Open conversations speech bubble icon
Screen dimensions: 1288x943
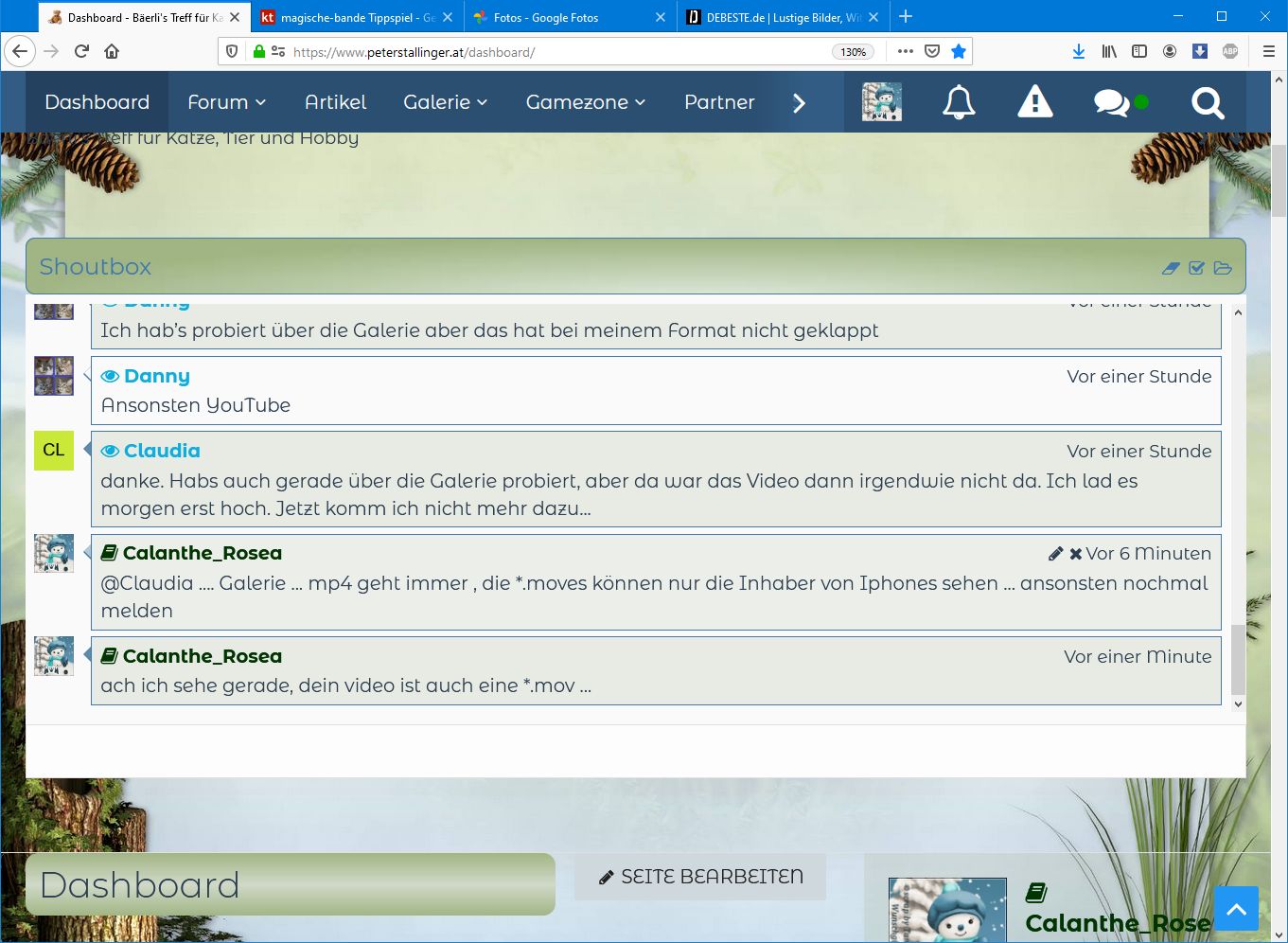pos(1111,102)
